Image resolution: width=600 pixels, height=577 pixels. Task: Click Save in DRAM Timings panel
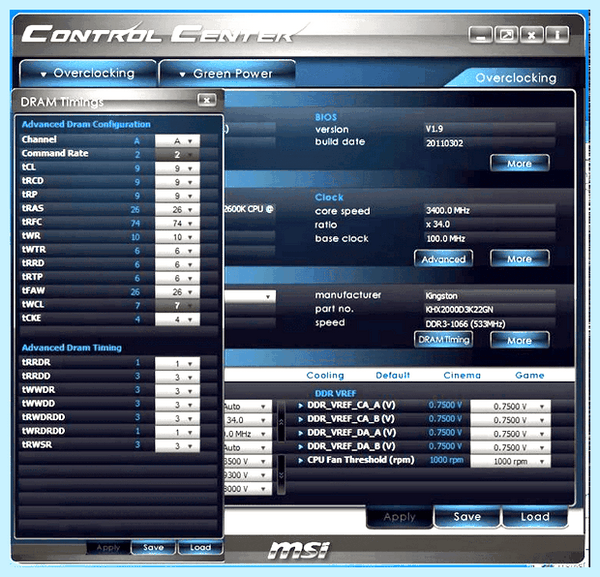[x=153, y=548]
